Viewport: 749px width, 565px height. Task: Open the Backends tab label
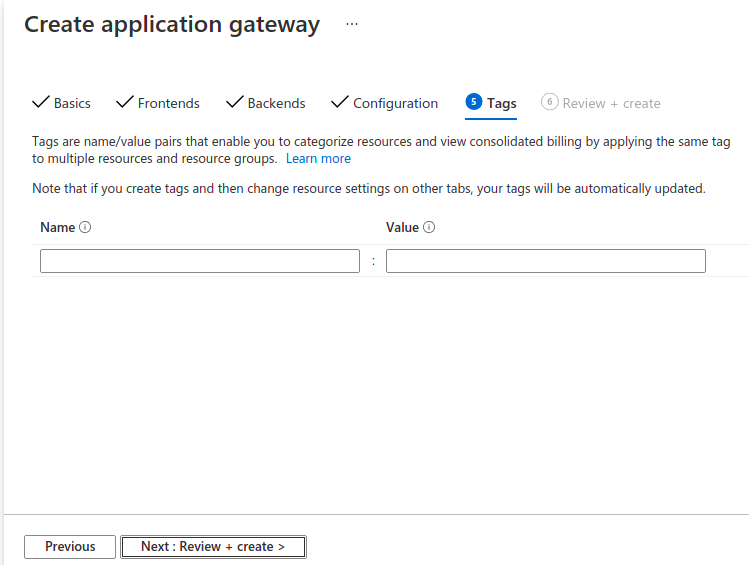(276, 103)
